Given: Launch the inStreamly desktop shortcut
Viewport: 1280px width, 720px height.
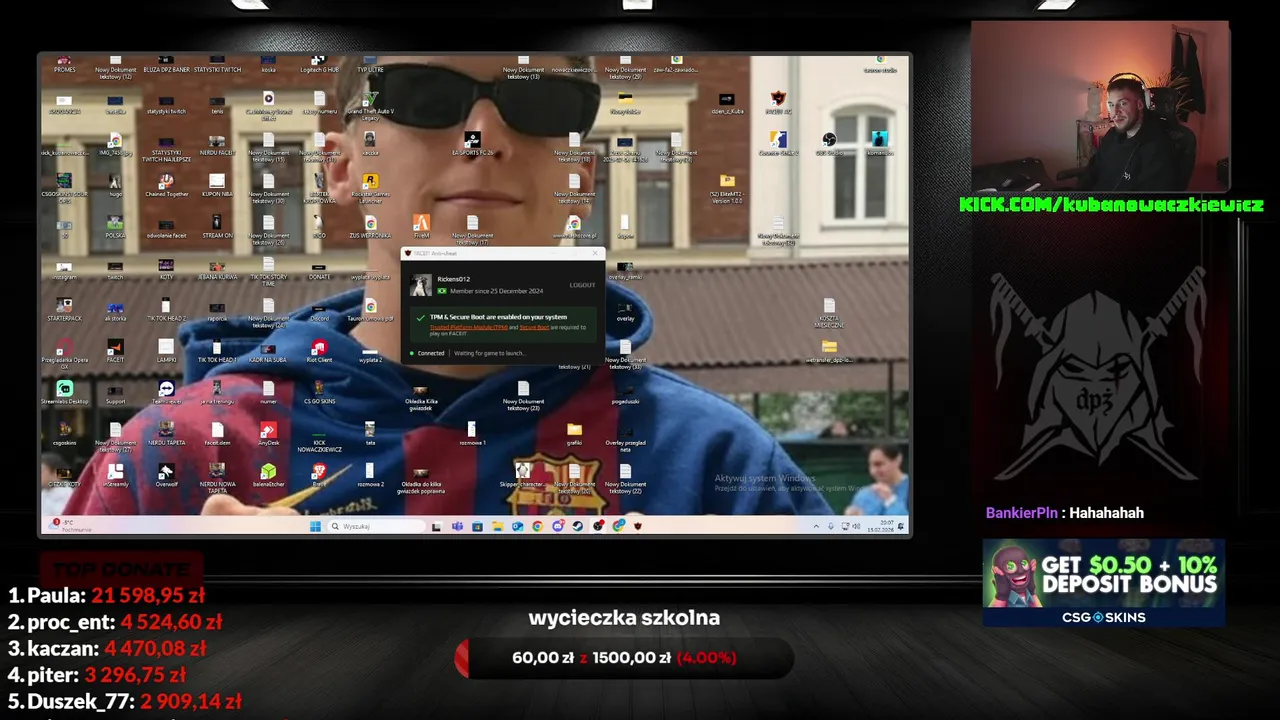Looking at the screenshot, I should pyautogui.click(x=115, y=475).
